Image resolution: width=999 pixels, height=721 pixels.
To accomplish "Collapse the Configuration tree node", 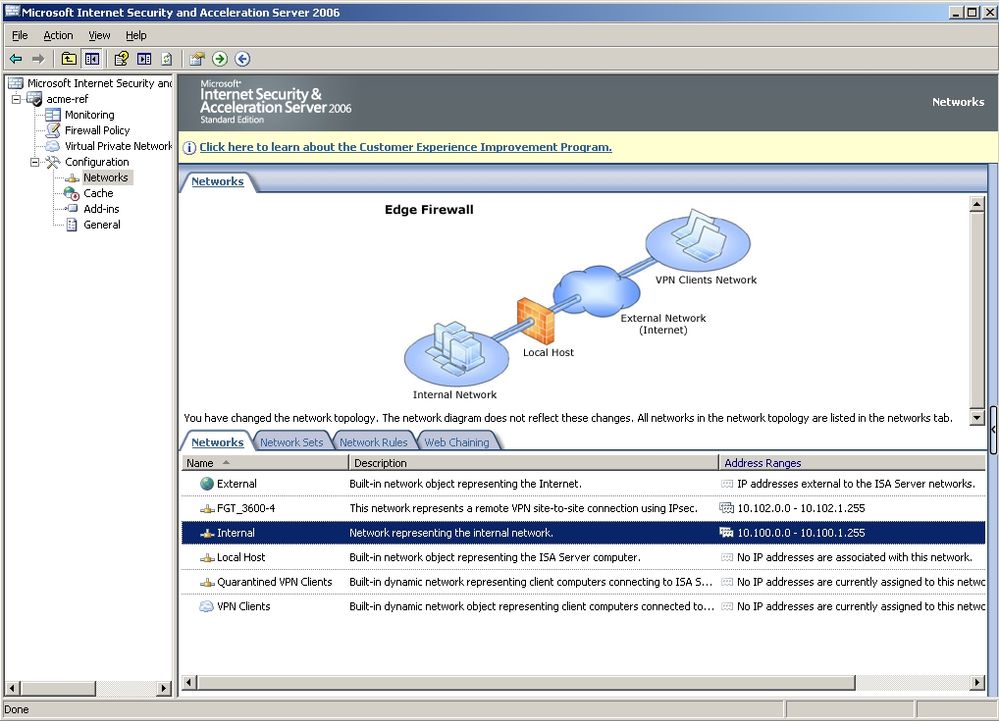I will (x=35, y=162).
